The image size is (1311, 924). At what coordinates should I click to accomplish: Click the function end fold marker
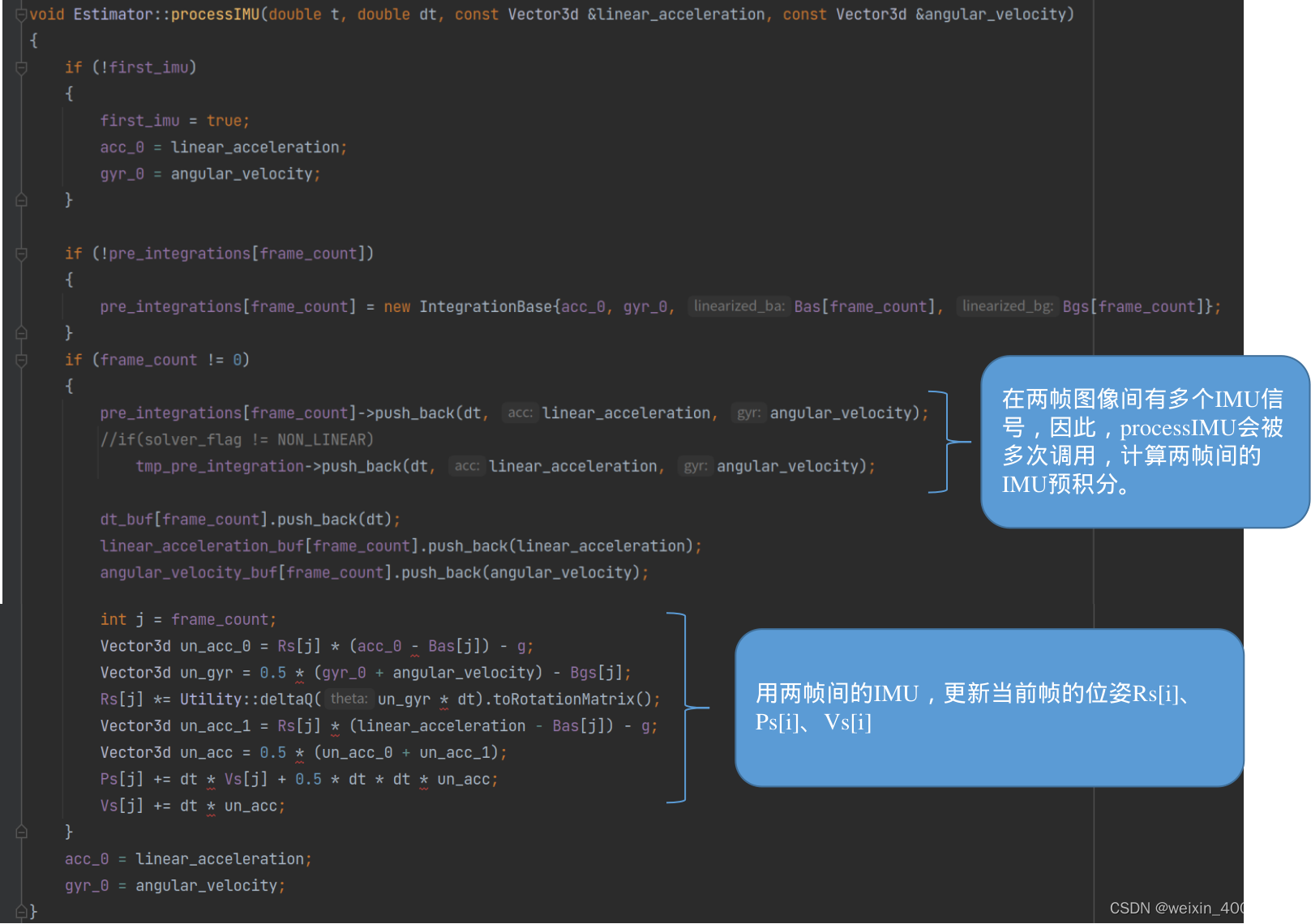22,912
